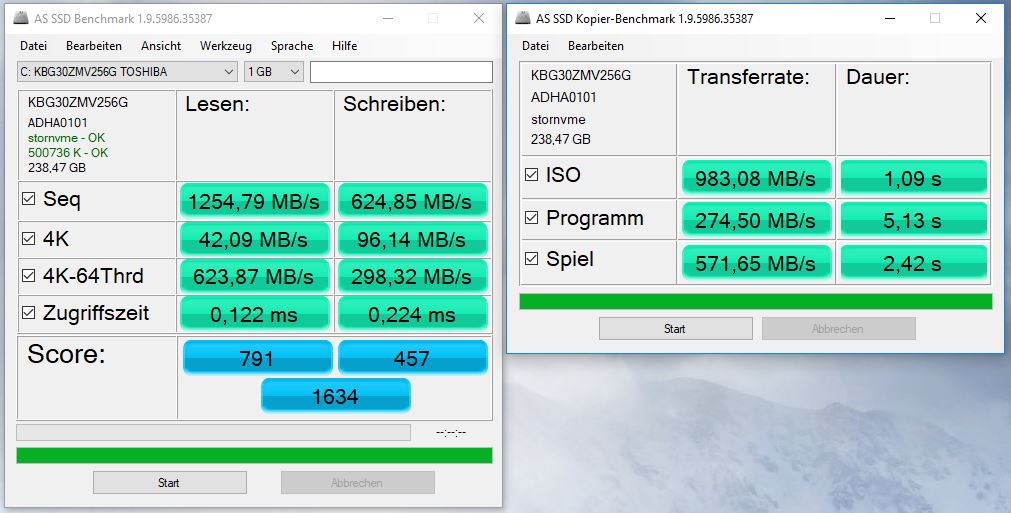Open Datei menu in Kopier-Benchmark window

click(536, 46)
